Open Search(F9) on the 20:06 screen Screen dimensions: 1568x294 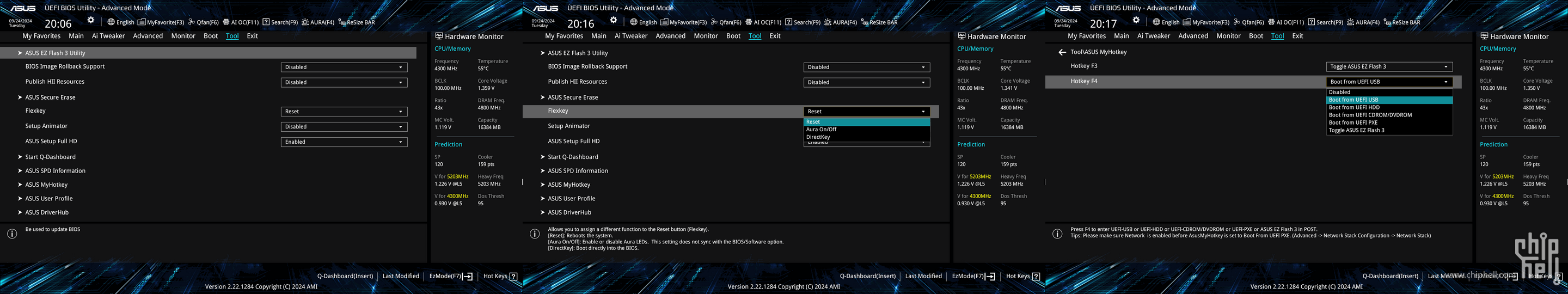(x=280, y=22)
